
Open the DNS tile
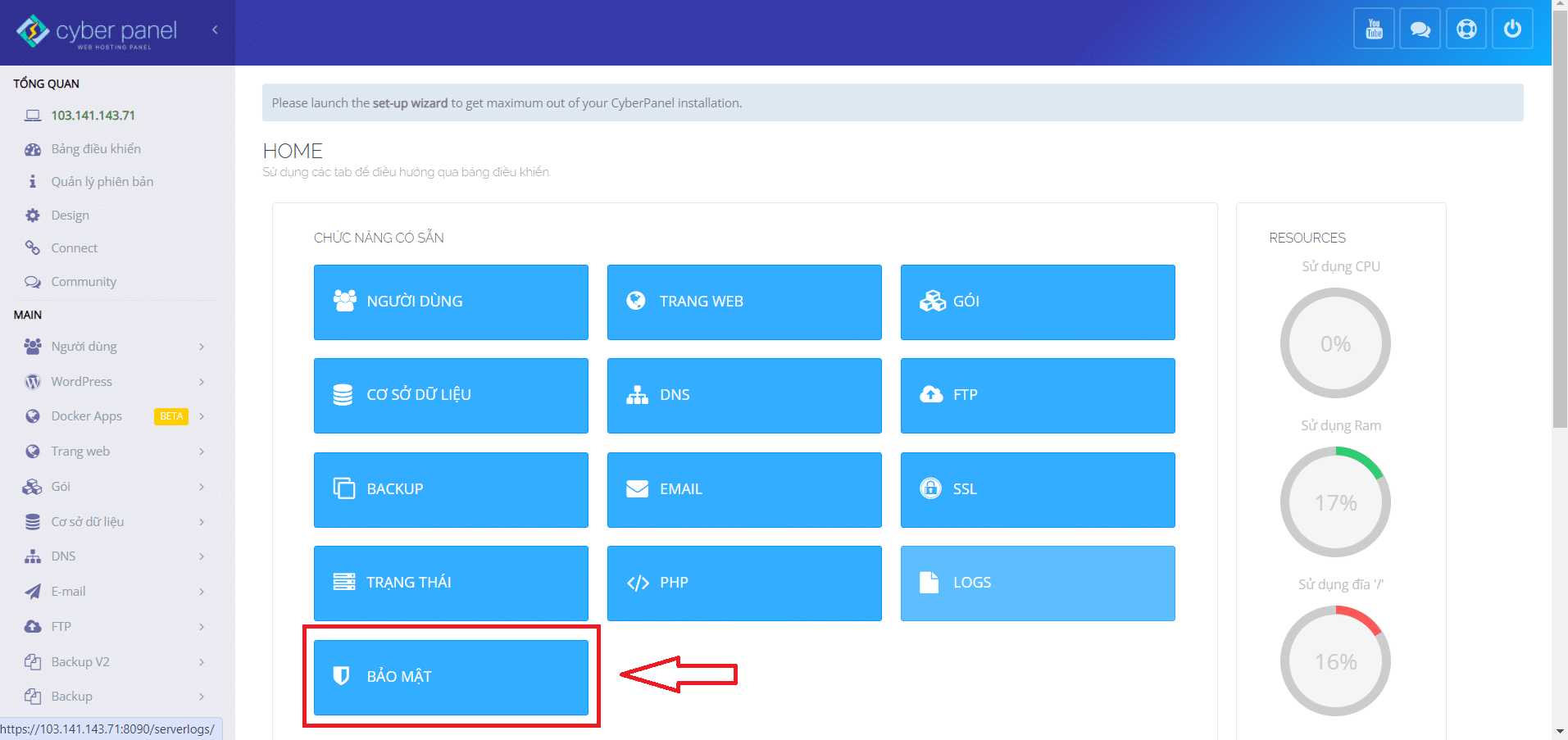tap(744, 395)
